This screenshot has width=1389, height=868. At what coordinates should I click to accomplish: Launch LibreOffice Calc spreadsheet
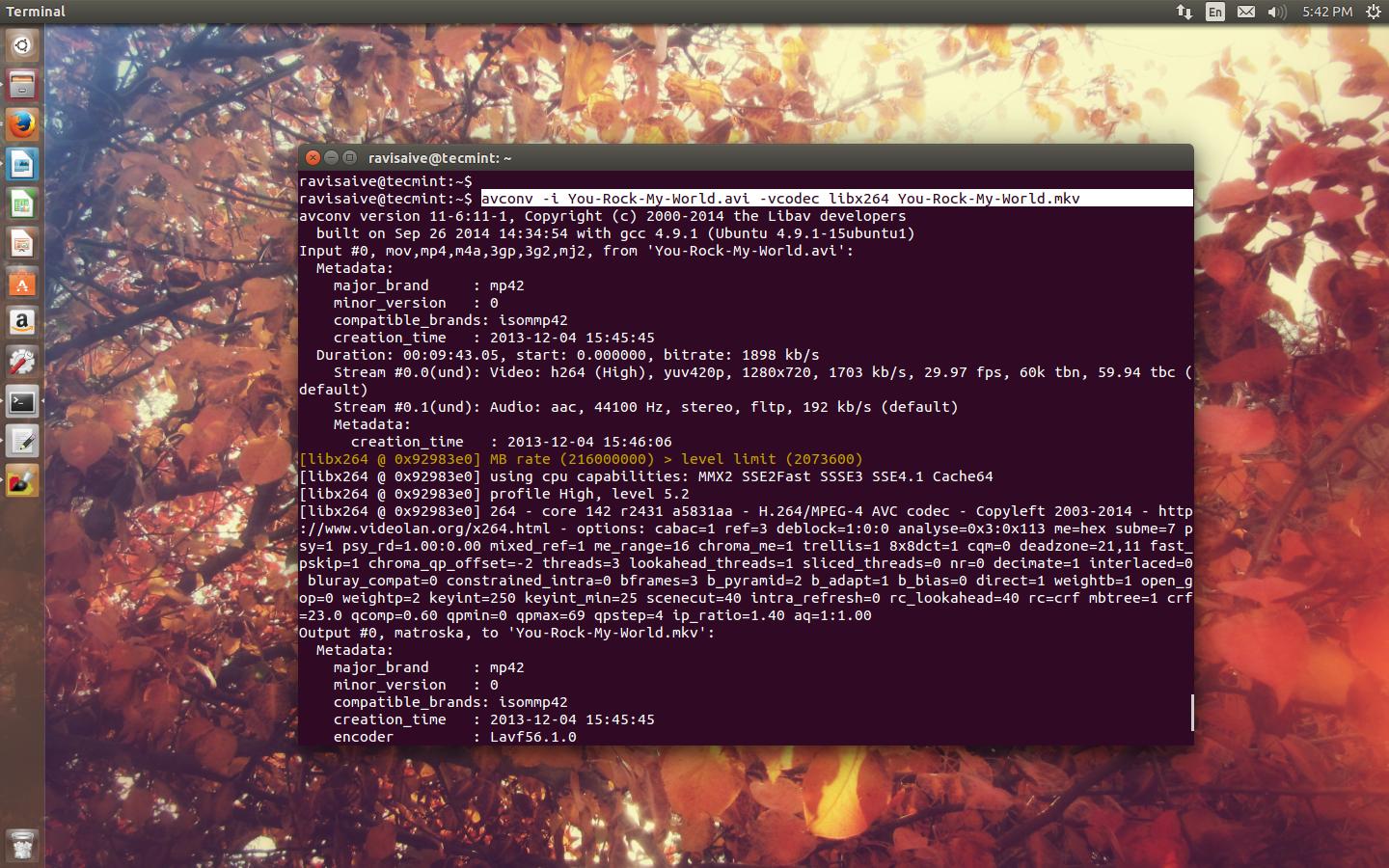(22, 203)
